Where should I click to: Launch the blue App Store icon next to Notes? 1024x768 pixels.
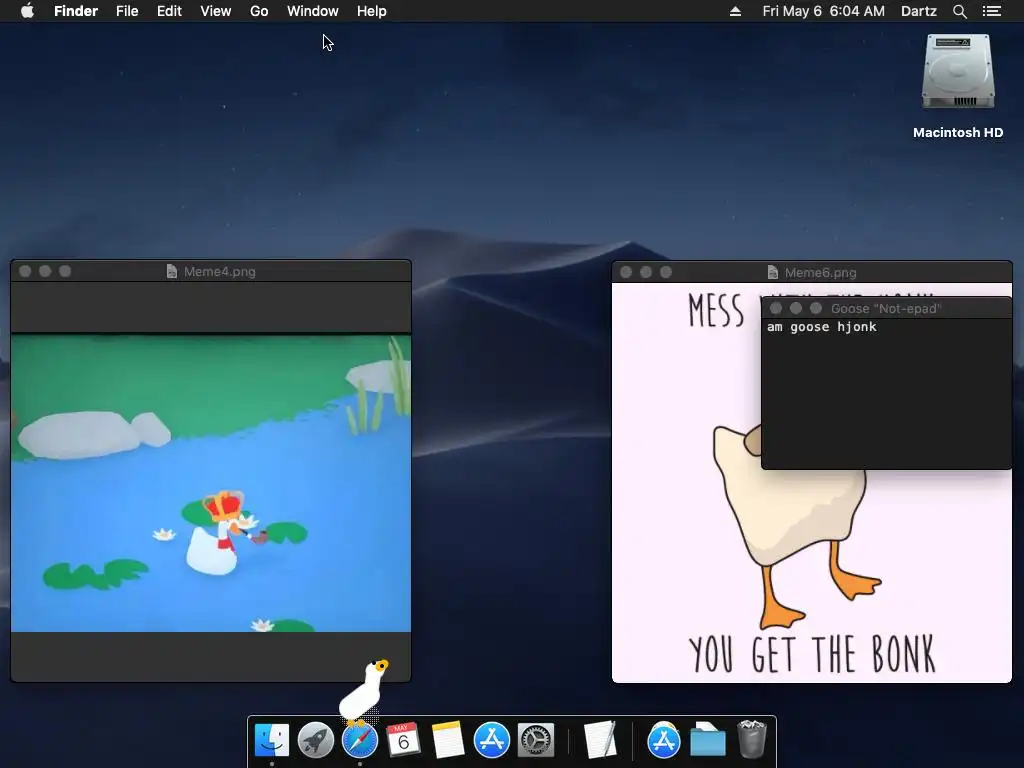[x=492, y=740]
